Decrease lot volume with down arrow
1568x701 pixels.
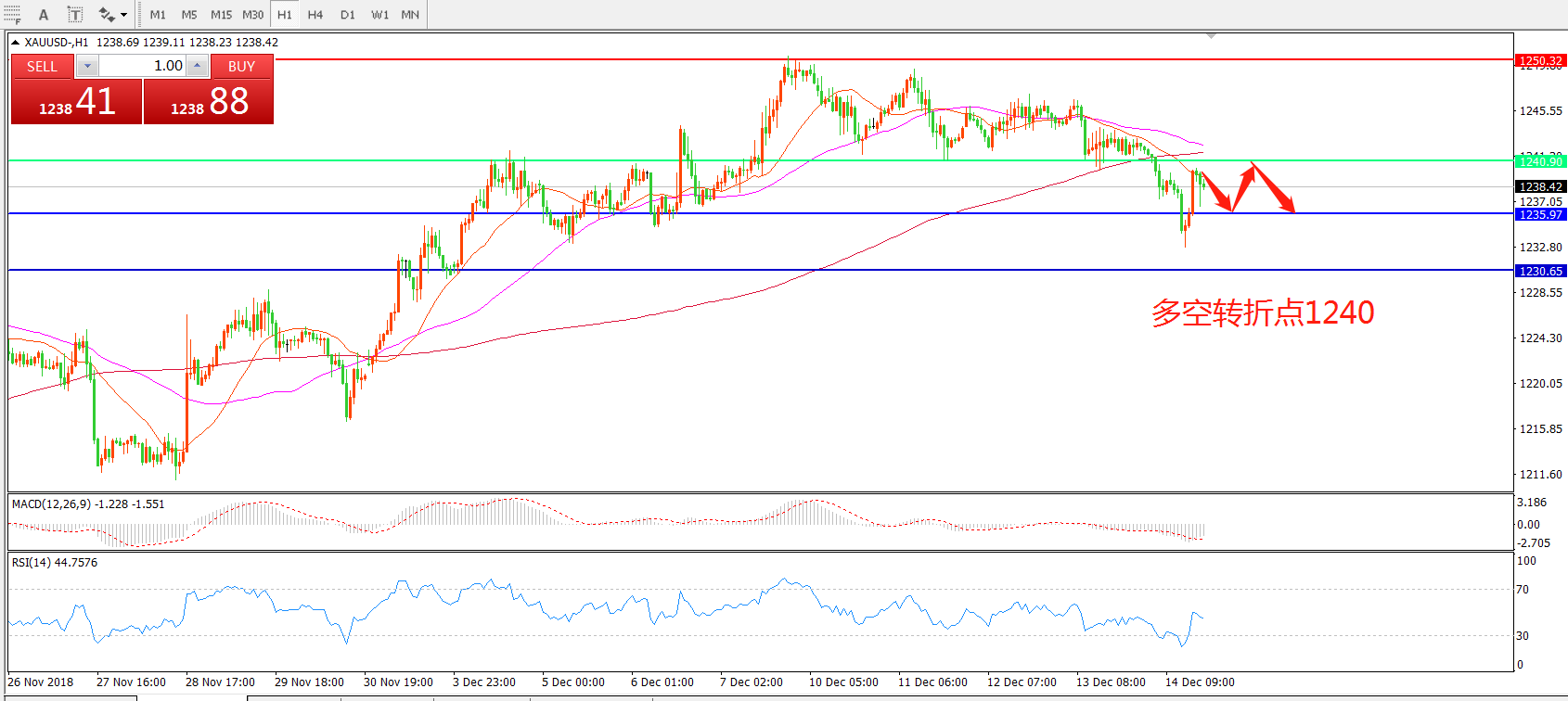pyautogui.click(x=87, y=66)
